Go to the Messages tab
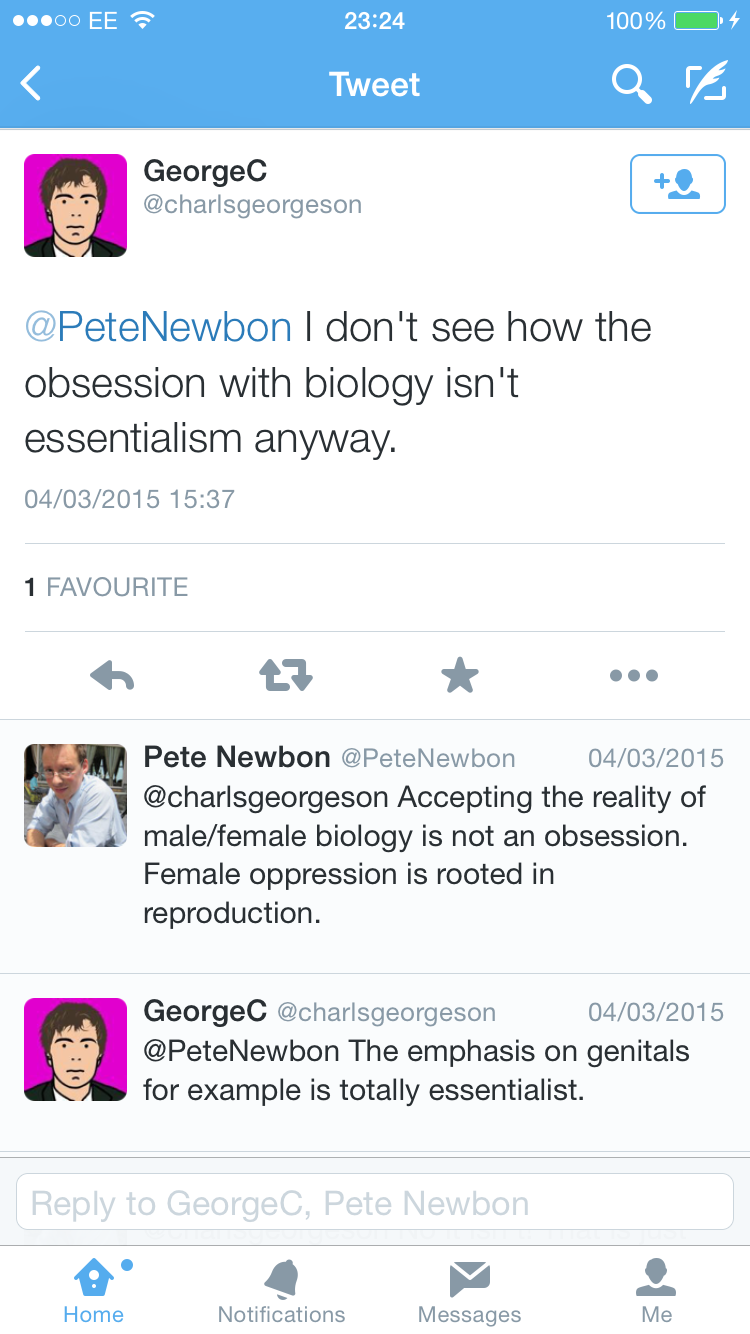The image size is (750, 1334). [x=469, y=1291]
